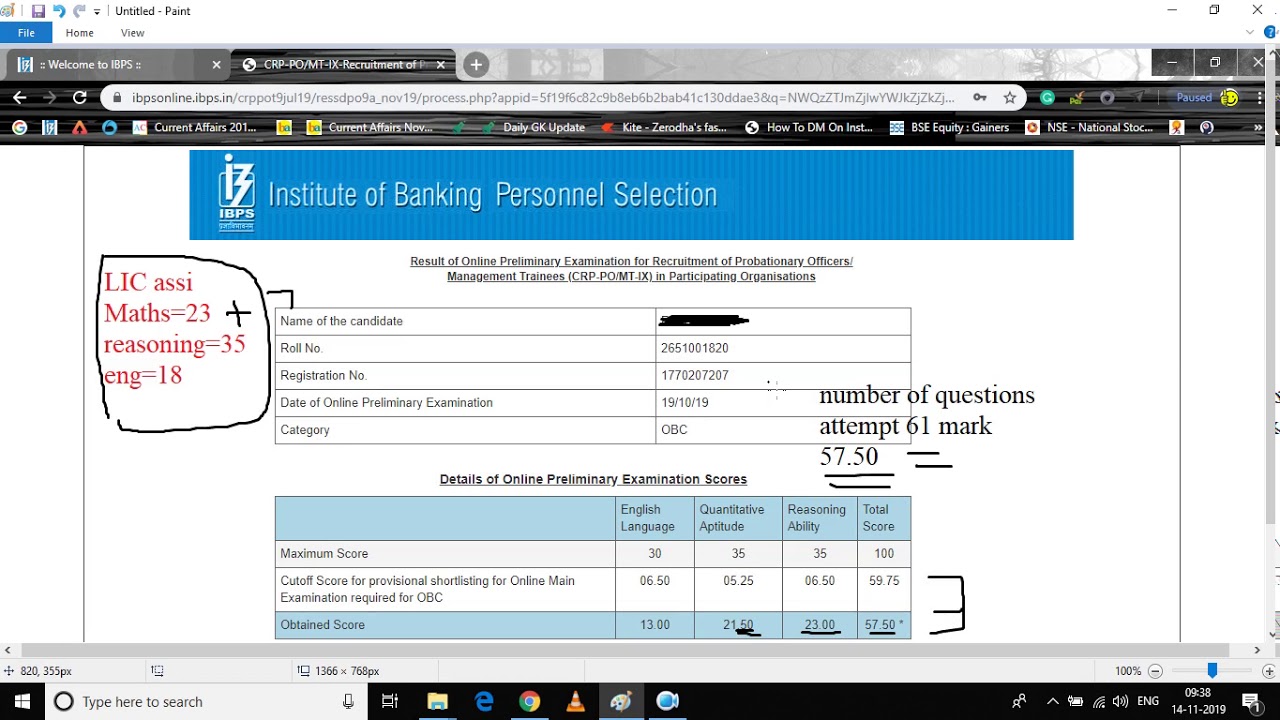Close the 'Welcome to IBPS' tab

tap(216, 64)
